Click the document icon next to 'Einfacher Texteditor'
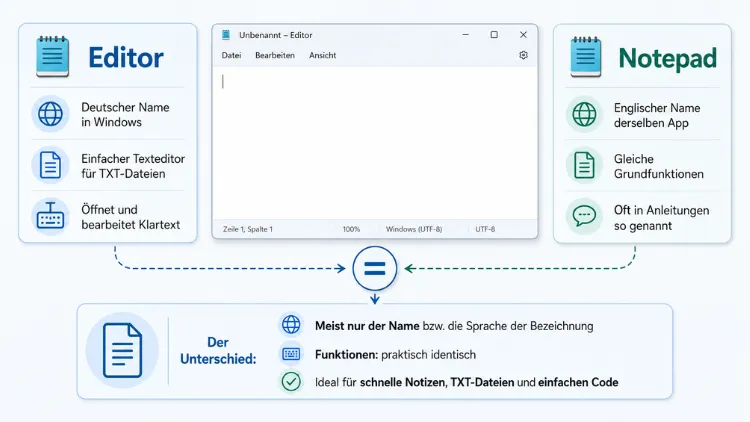750x422 pixels. click(50, 165)
